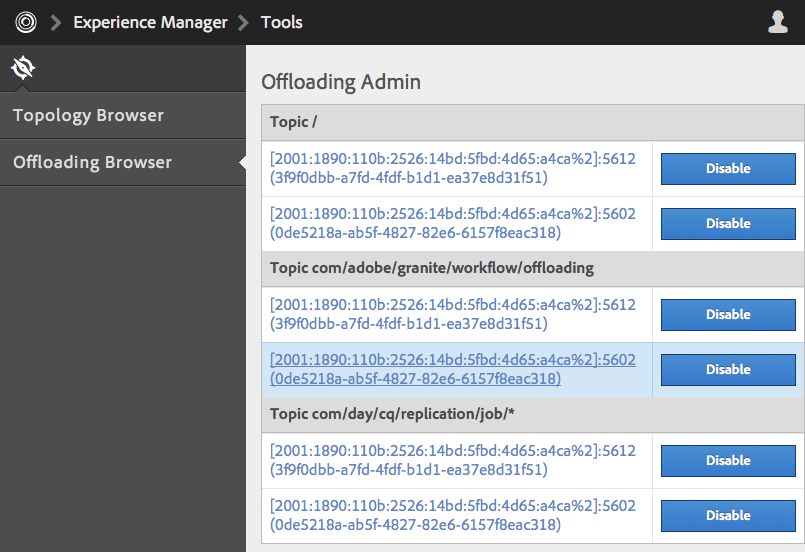805x552 pixels.
Task: Disable port 5602 instance for Topic /
Action: [728, 224]
